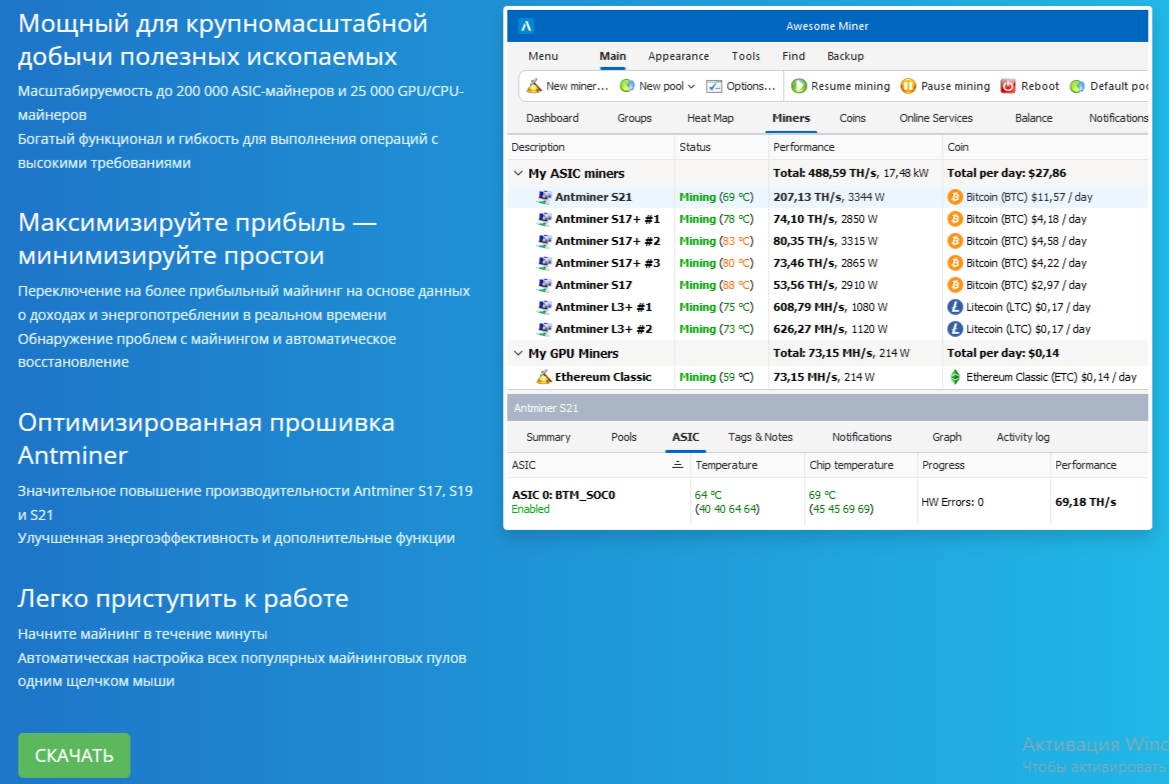The width and height of the screenshot is (1169, 784).
Task: Open the Appearance ribbon menu
Action: point(678,56)
